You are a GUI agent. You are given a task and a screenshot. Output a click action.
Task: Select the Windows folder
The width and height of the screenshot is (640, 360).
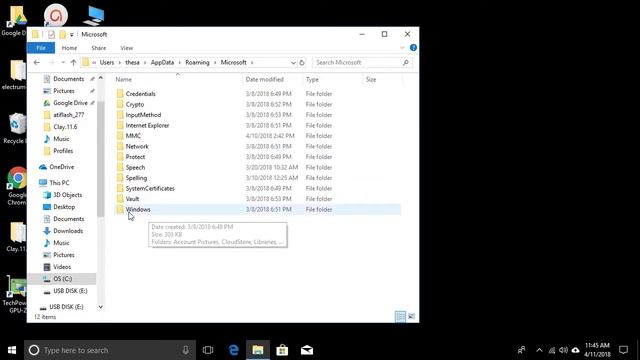(x=138, y=209)
